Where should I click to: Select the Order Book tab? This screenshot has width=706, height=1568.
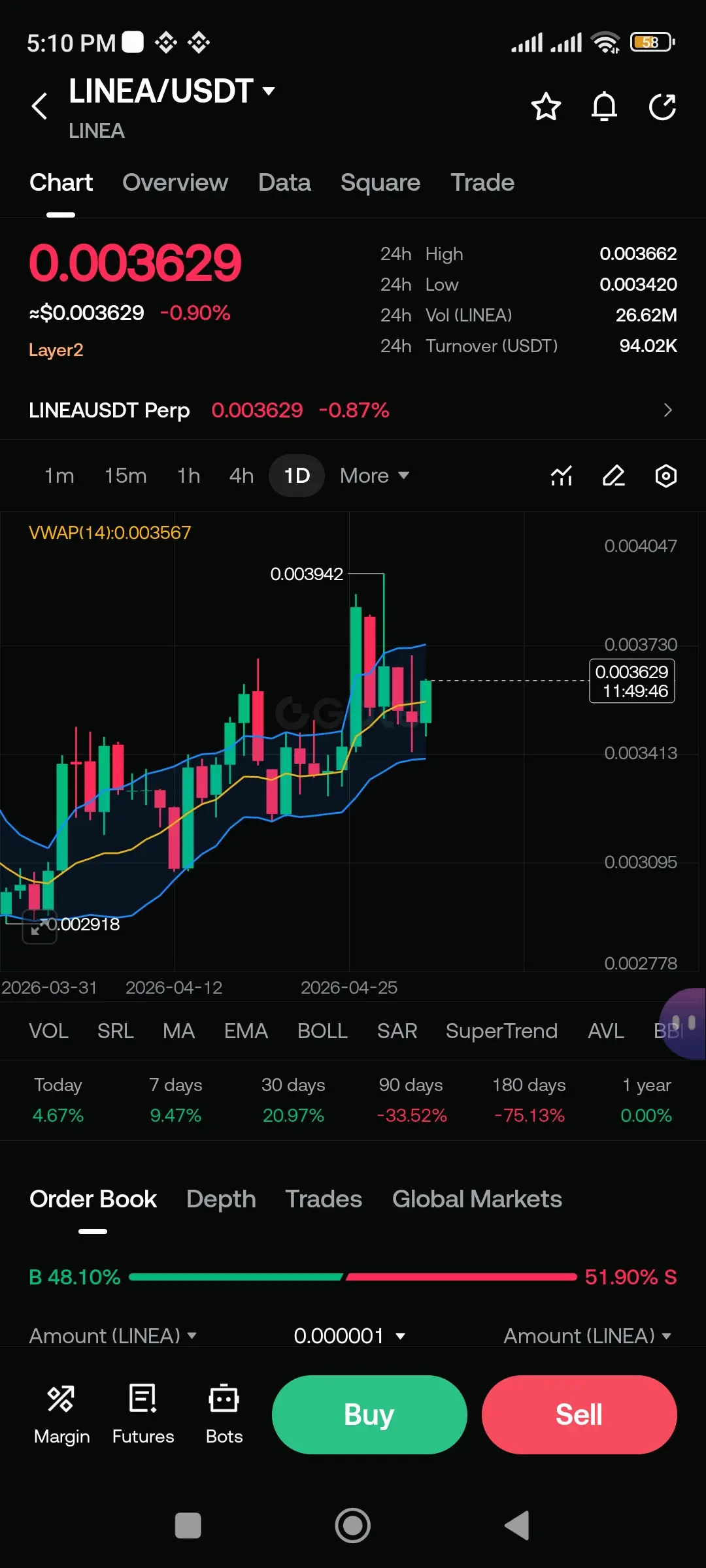click(93, 1199)
